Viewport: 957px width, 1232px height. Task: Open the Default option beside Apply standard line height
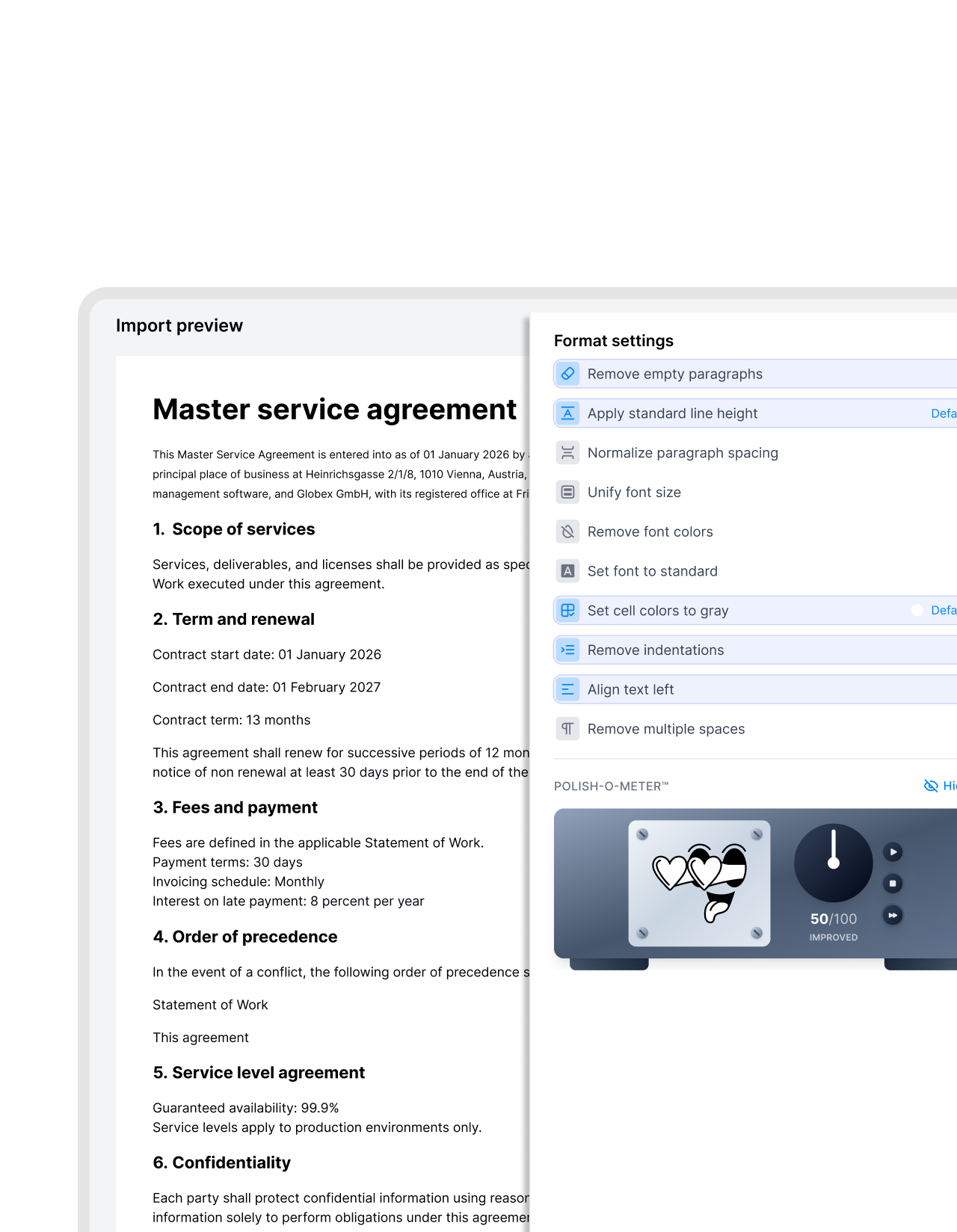click(944, 413)
